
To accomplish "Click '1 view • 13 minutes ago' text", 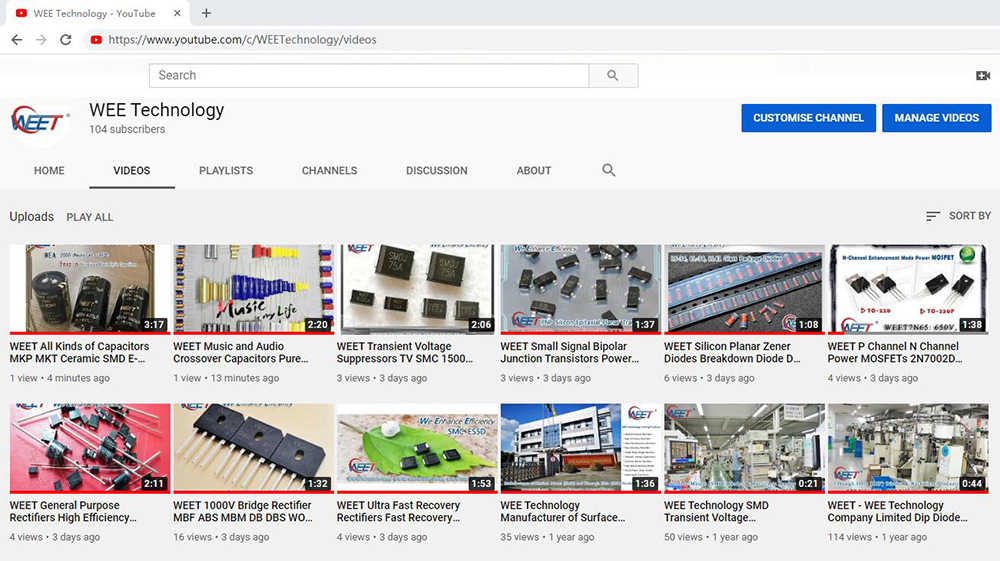I will [x=226, y=378].
